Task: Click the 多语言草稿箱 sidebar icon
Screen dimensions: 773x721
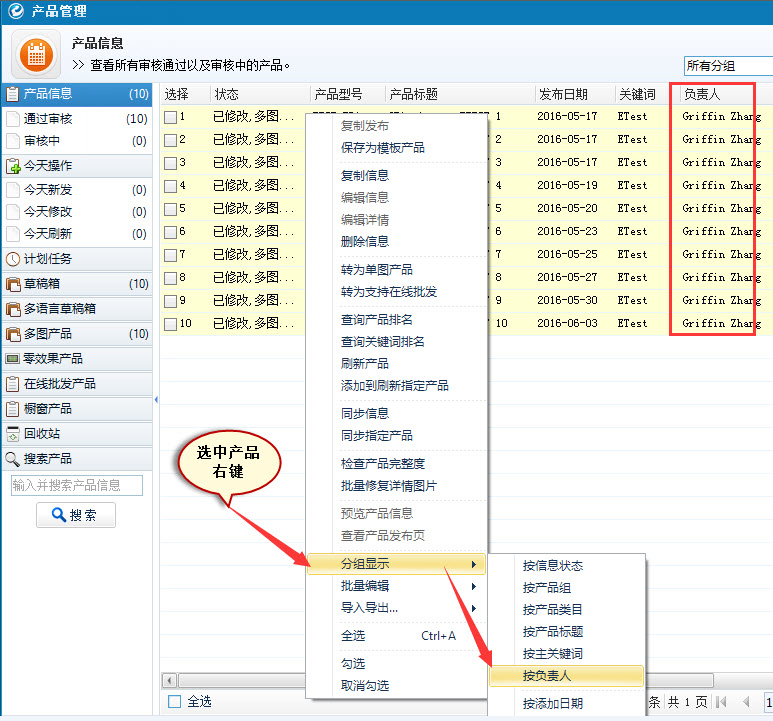Action: pyautogui.click(x=13, y=309)
